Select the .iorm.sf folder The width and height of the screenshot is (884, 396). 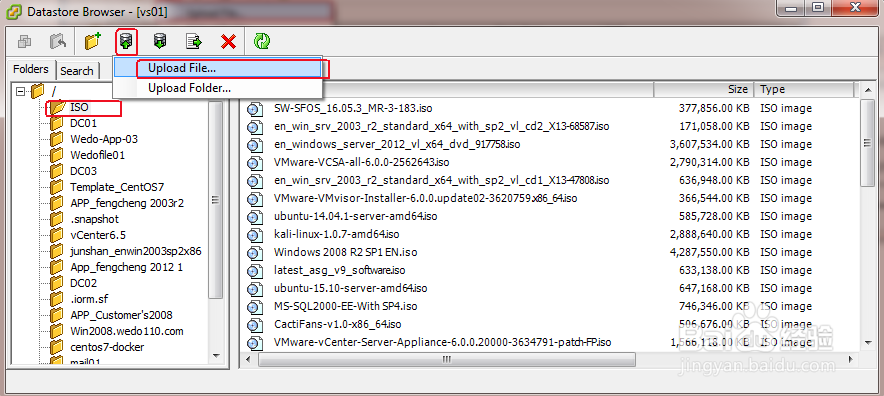click(89, 299)
